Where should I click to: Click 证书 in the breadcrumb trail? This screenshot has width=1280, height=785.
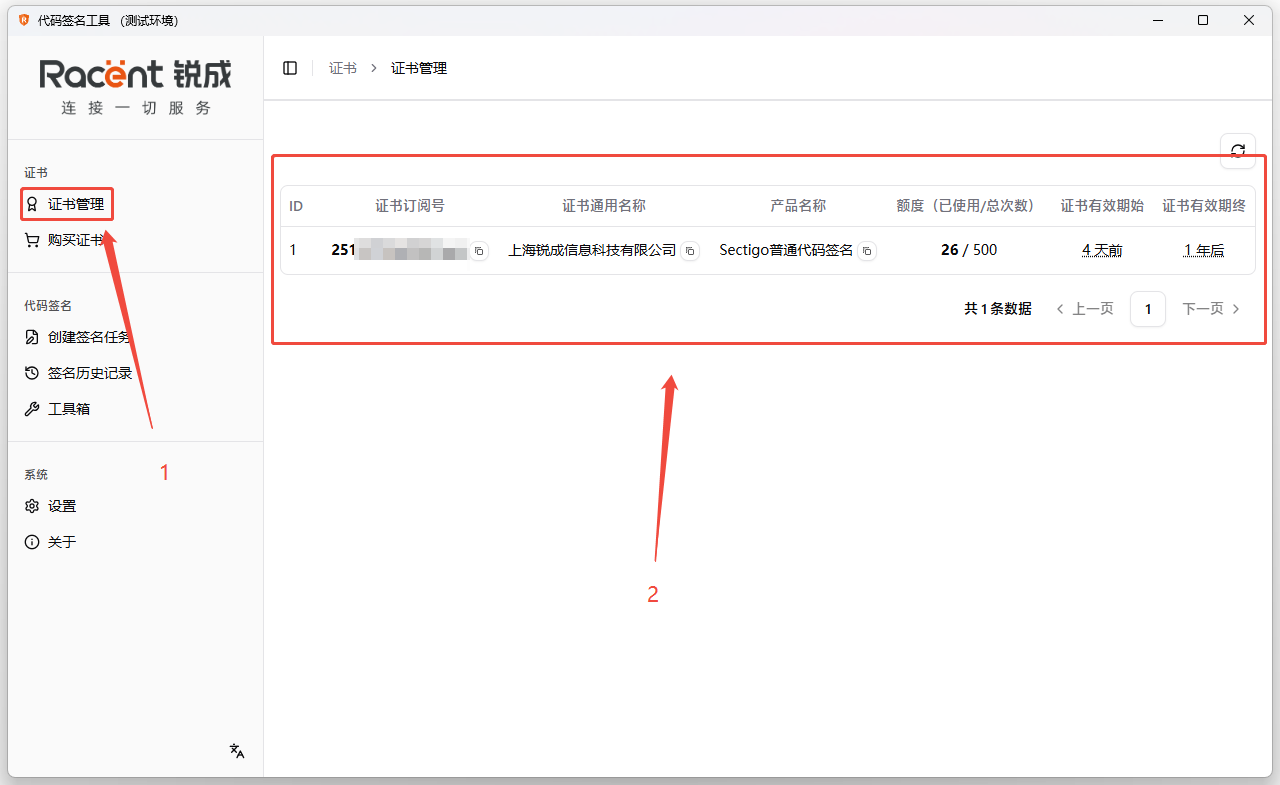342,67
